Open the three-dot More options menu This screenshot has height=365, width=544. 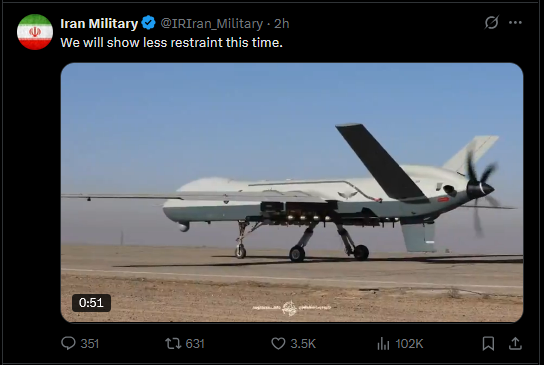coord(515,23)
